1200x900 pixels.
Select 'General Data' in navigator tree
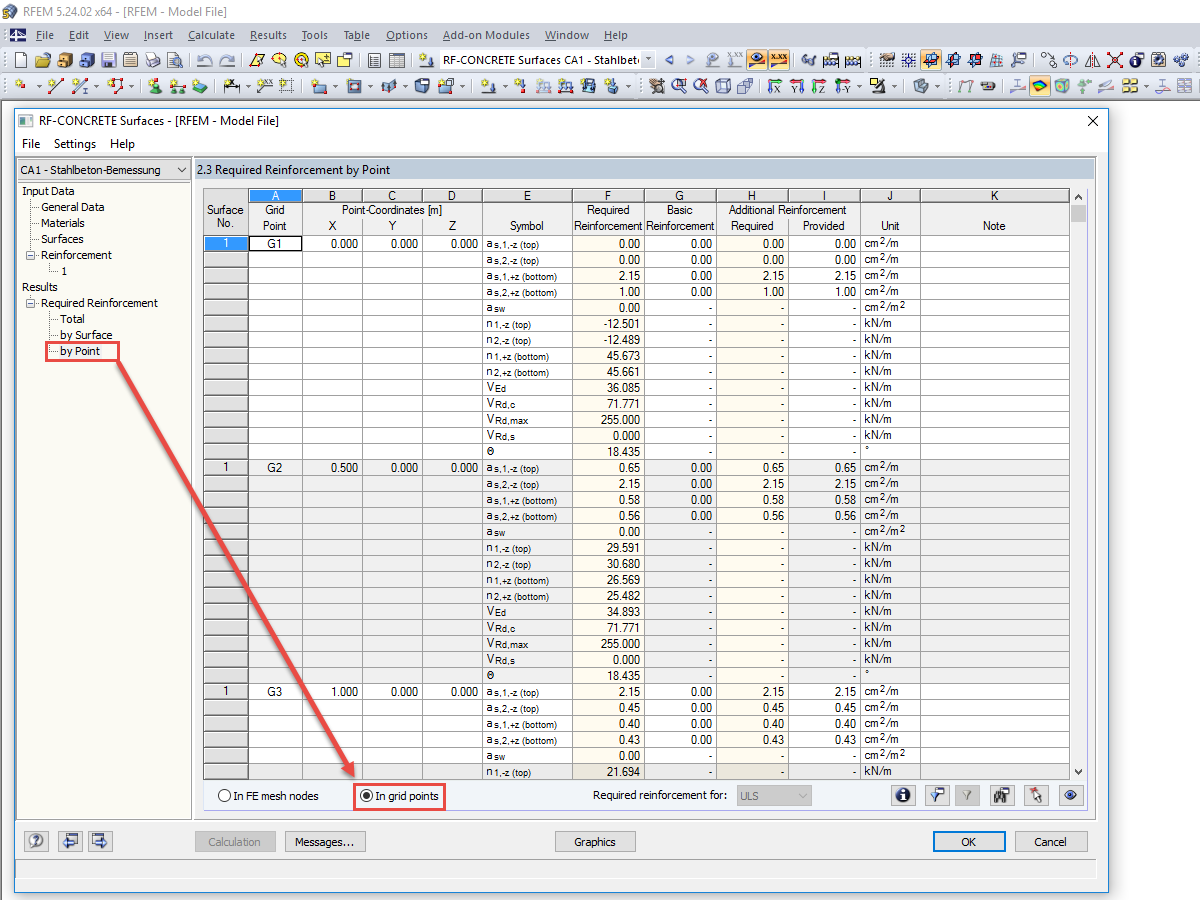click(72, 207)
